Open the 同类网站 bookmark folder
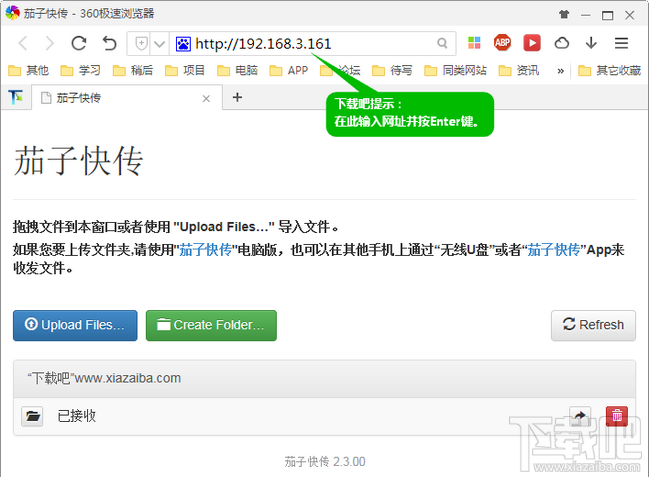Screen dimensions: 649x477 tap(455, 70)
